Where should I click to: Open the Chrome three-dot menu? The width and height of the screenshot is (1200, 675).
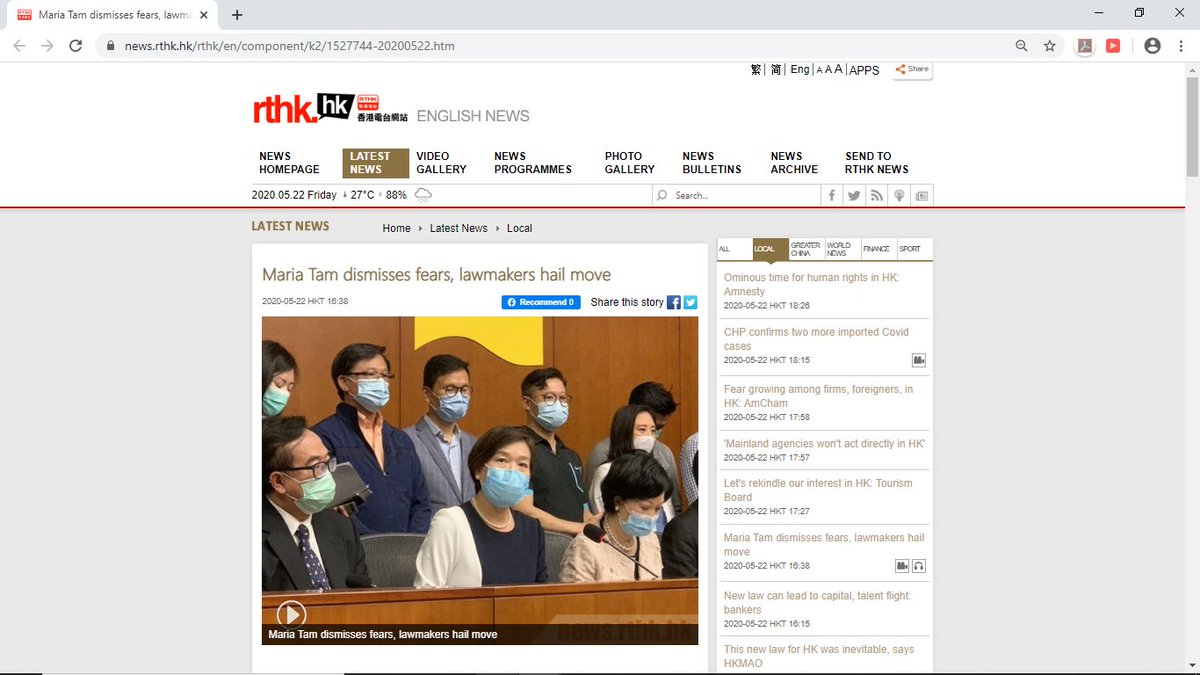click(1180, 46)
